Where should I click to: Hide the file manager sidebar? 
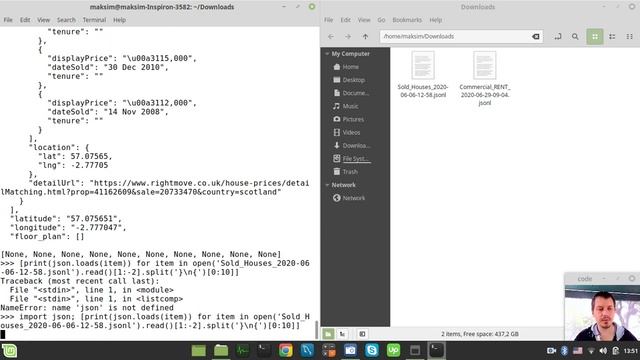click(x=362, y=334)
